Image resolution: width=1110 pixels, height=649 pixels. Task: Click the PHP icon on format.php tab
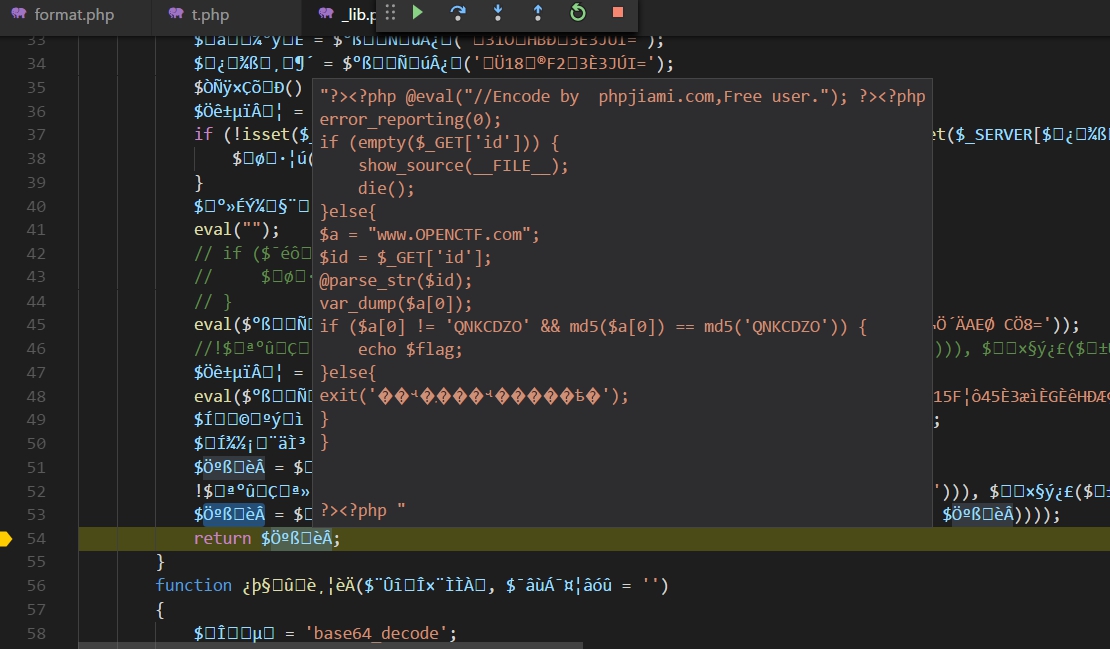(x=19, y=13)
